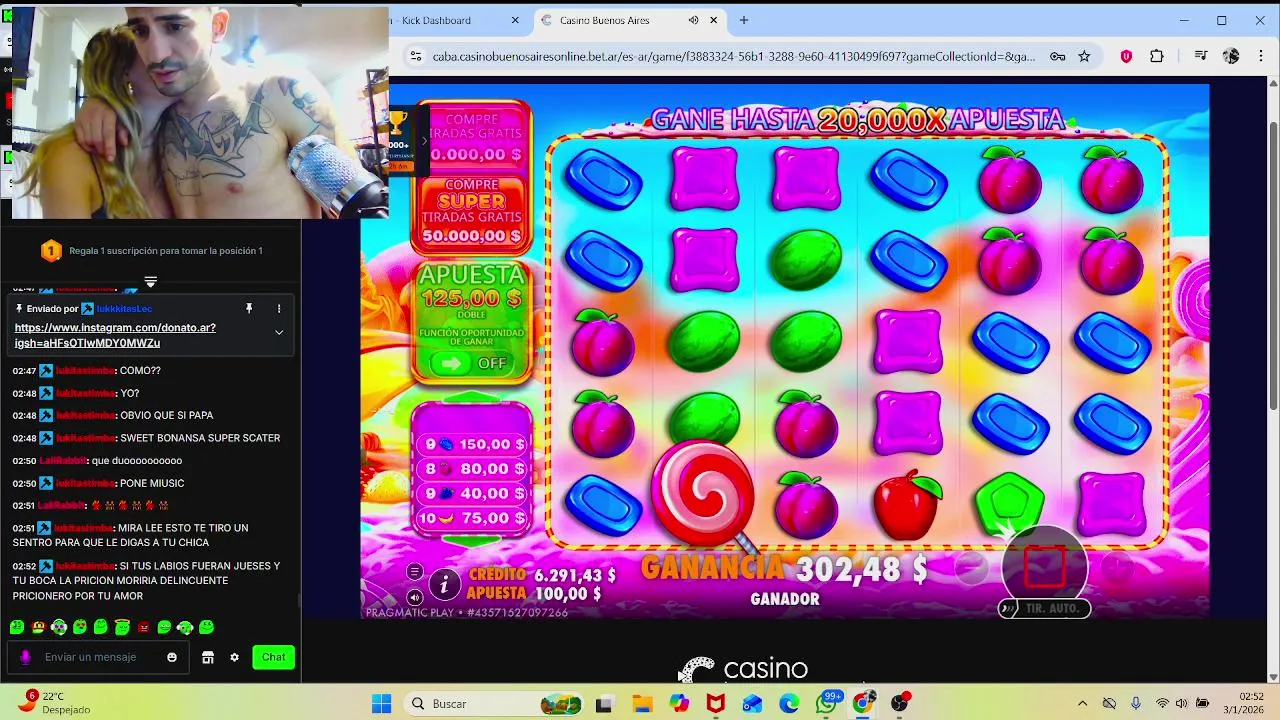Open the media control icon in toolbar

tap(1201, 57)
